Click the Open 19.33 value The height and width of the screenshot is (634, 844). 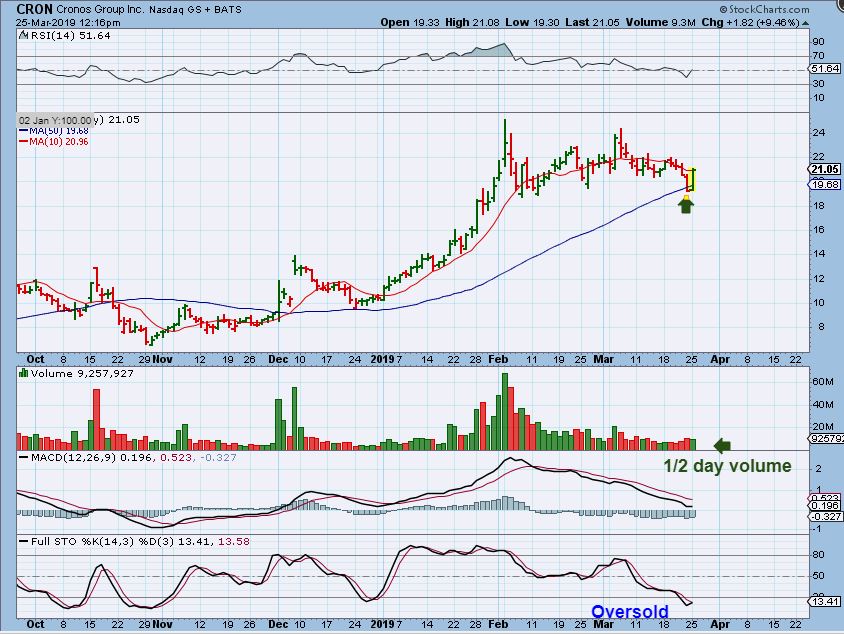pyautogui.click(x=410, y=23)
